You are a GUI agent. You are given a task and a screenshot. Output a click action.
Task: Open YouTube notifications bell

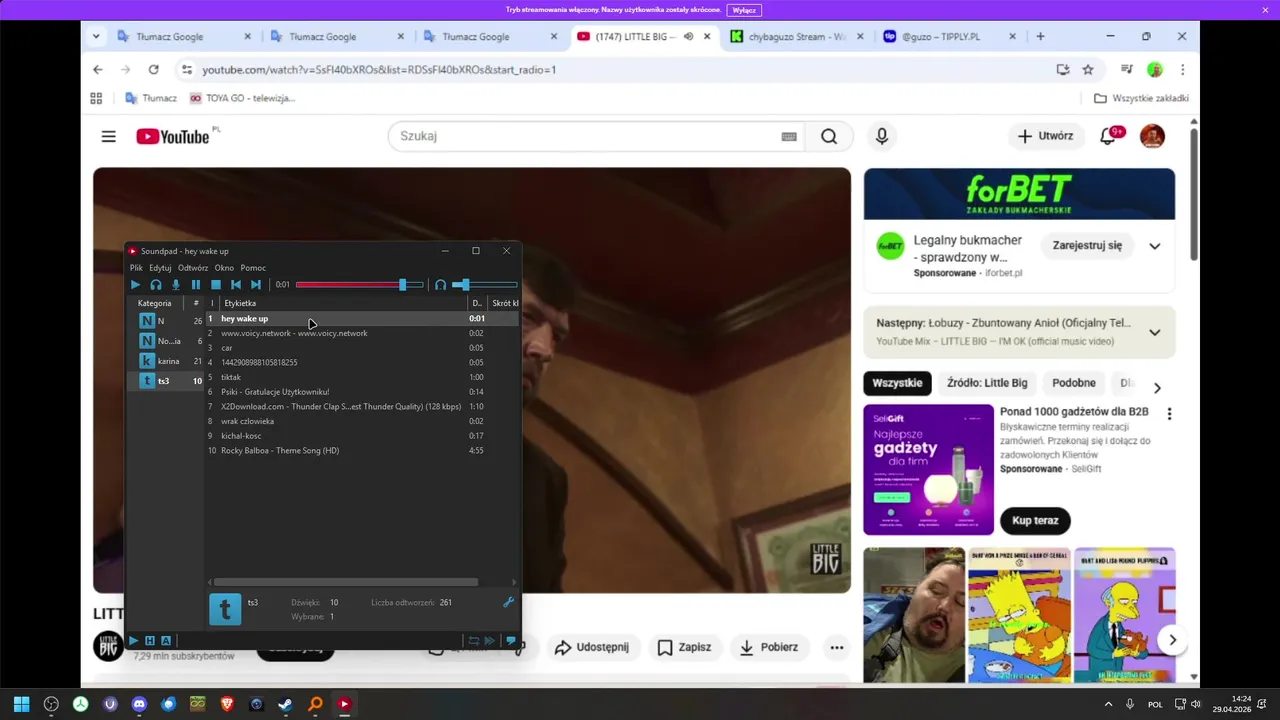point(1108,136)
